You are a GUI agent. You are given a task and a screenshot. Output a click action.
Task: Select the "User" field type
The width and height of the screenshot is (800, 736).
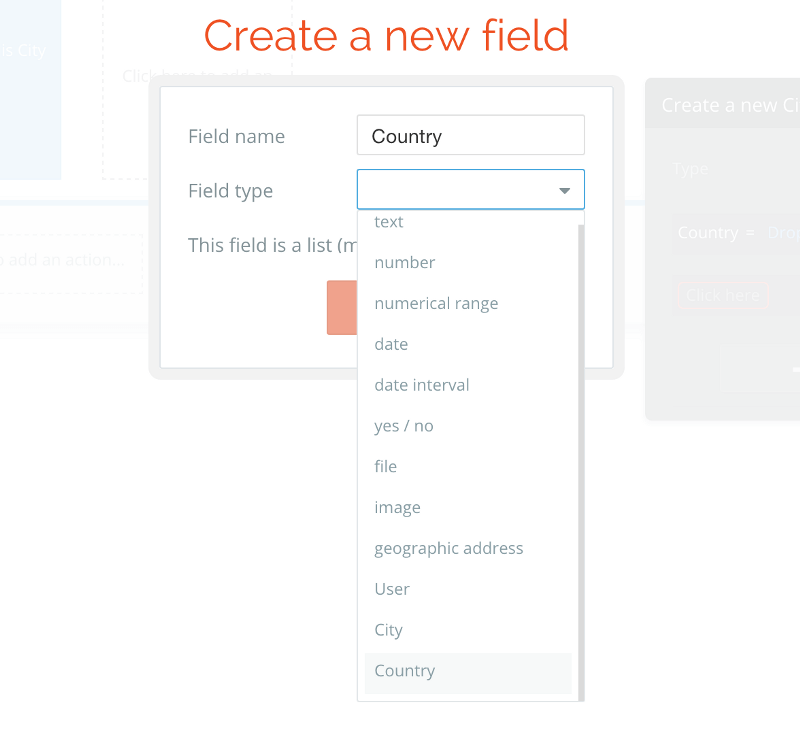[391, 589]
